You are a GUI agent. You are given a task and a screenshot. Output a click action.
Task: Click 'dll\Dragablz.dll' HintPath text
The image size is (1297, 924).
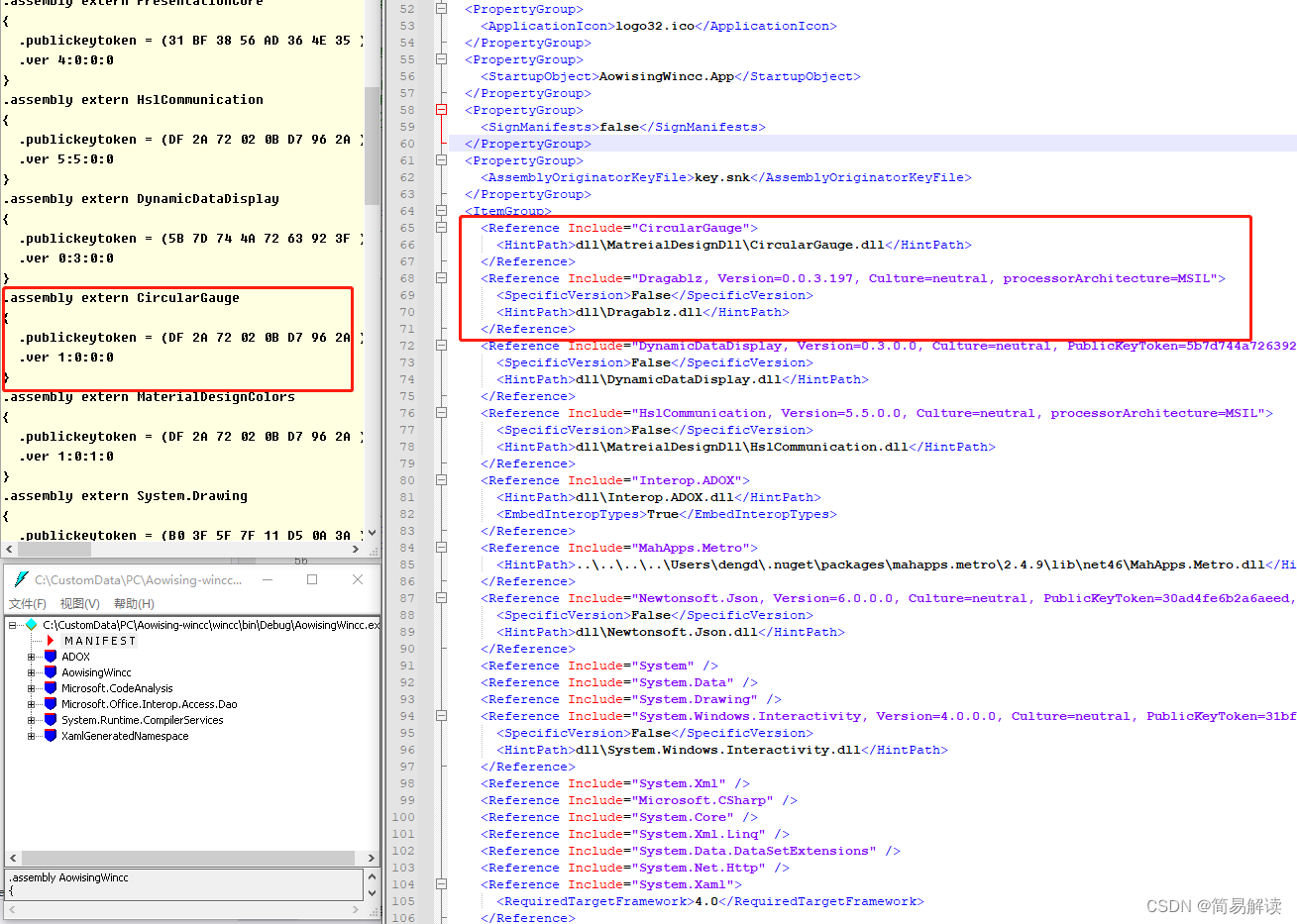click(639, 312)
